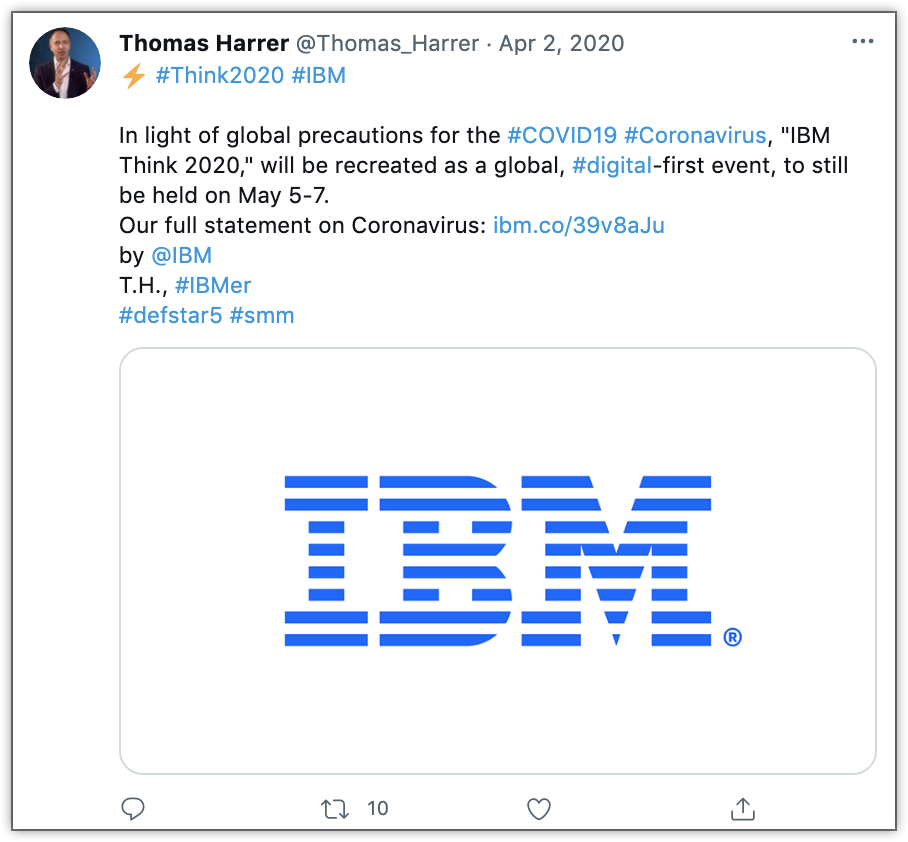Visit the @IBM mention profile

point(181,255)
